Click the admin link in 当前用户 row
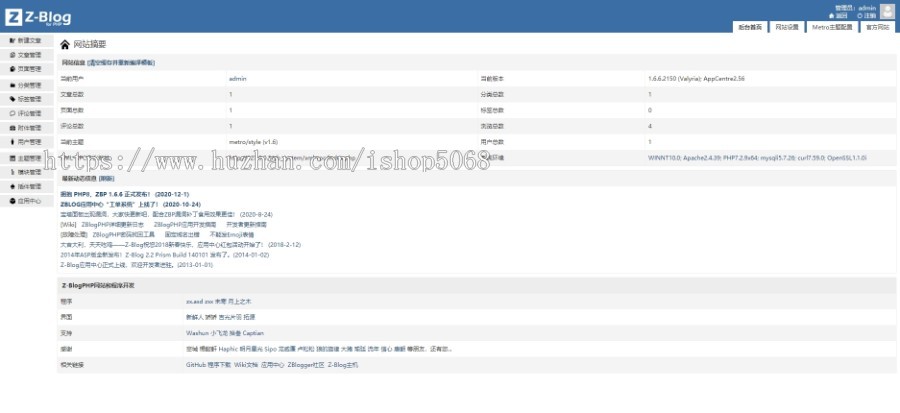900x413 pixels. [x=238, y=79]
